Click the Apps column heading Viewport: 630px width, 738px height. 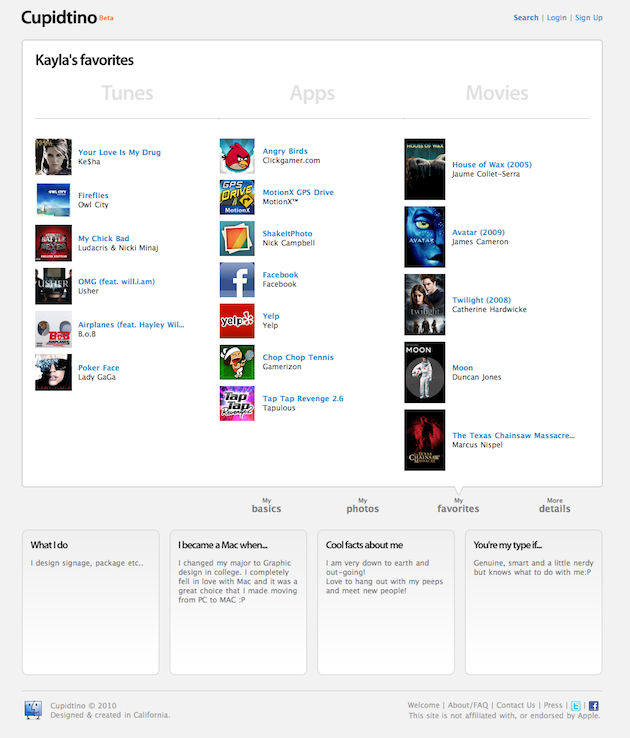(x=312, y=93)
